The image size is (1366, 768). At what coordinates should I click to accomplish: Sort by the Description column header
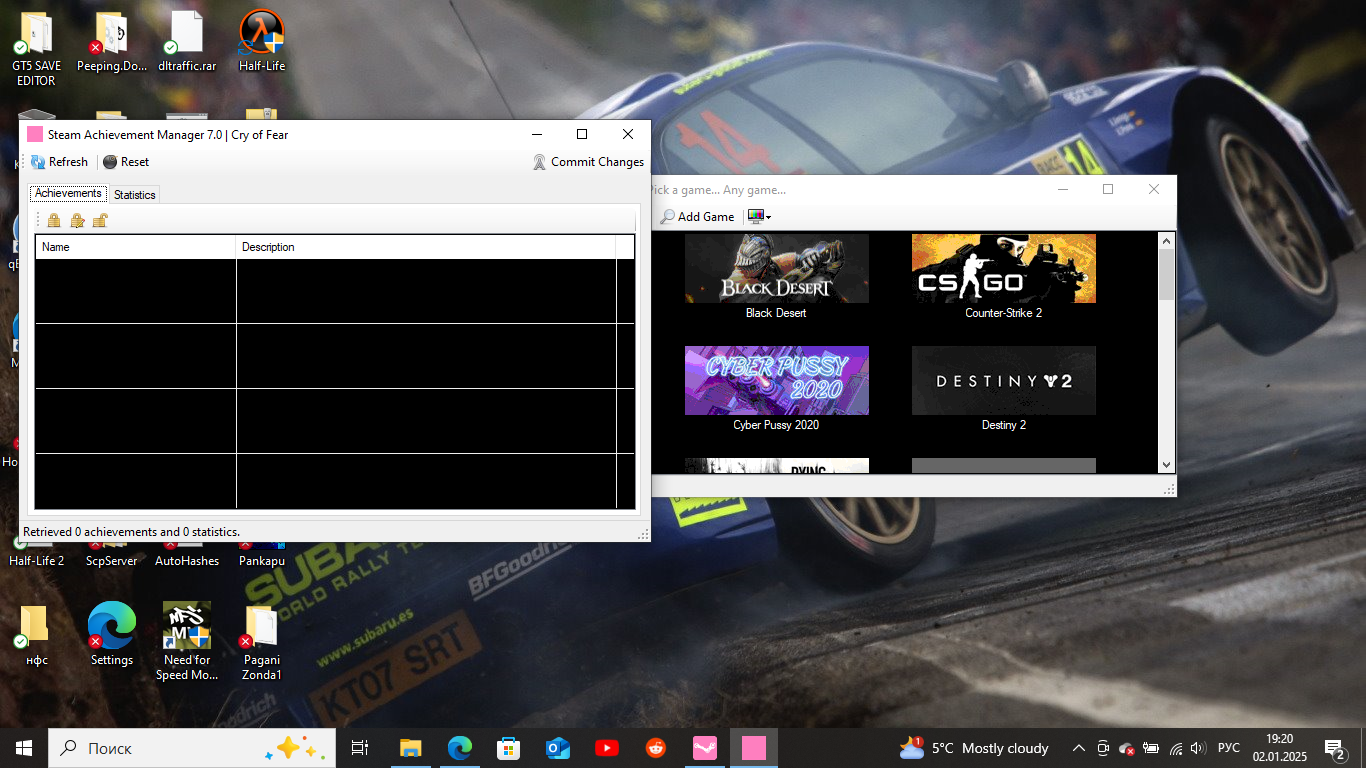pos(425,247)
